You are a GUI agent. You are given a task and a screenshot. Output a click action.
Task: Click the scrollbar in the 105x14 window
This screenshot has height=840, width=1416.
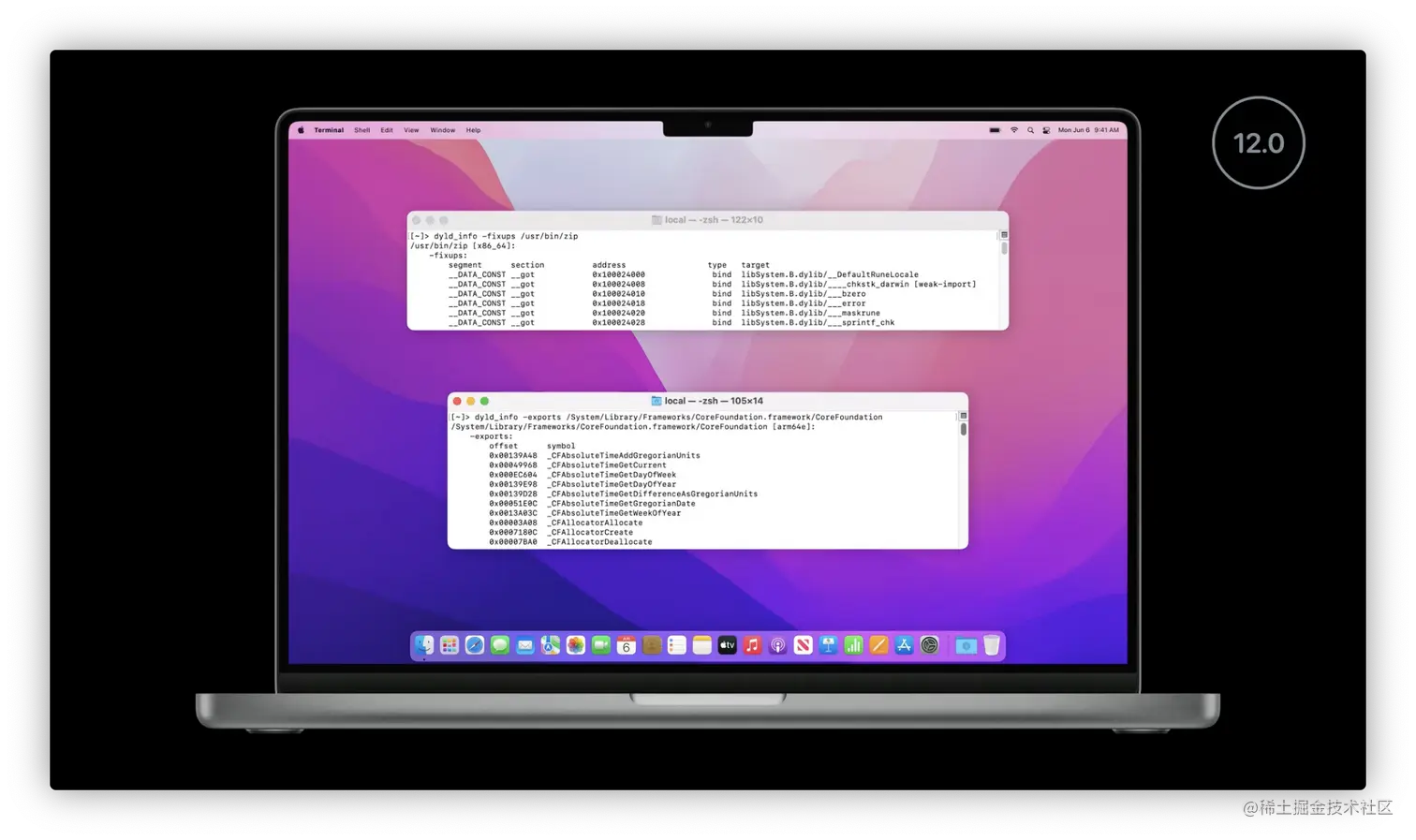pos(963,429)
